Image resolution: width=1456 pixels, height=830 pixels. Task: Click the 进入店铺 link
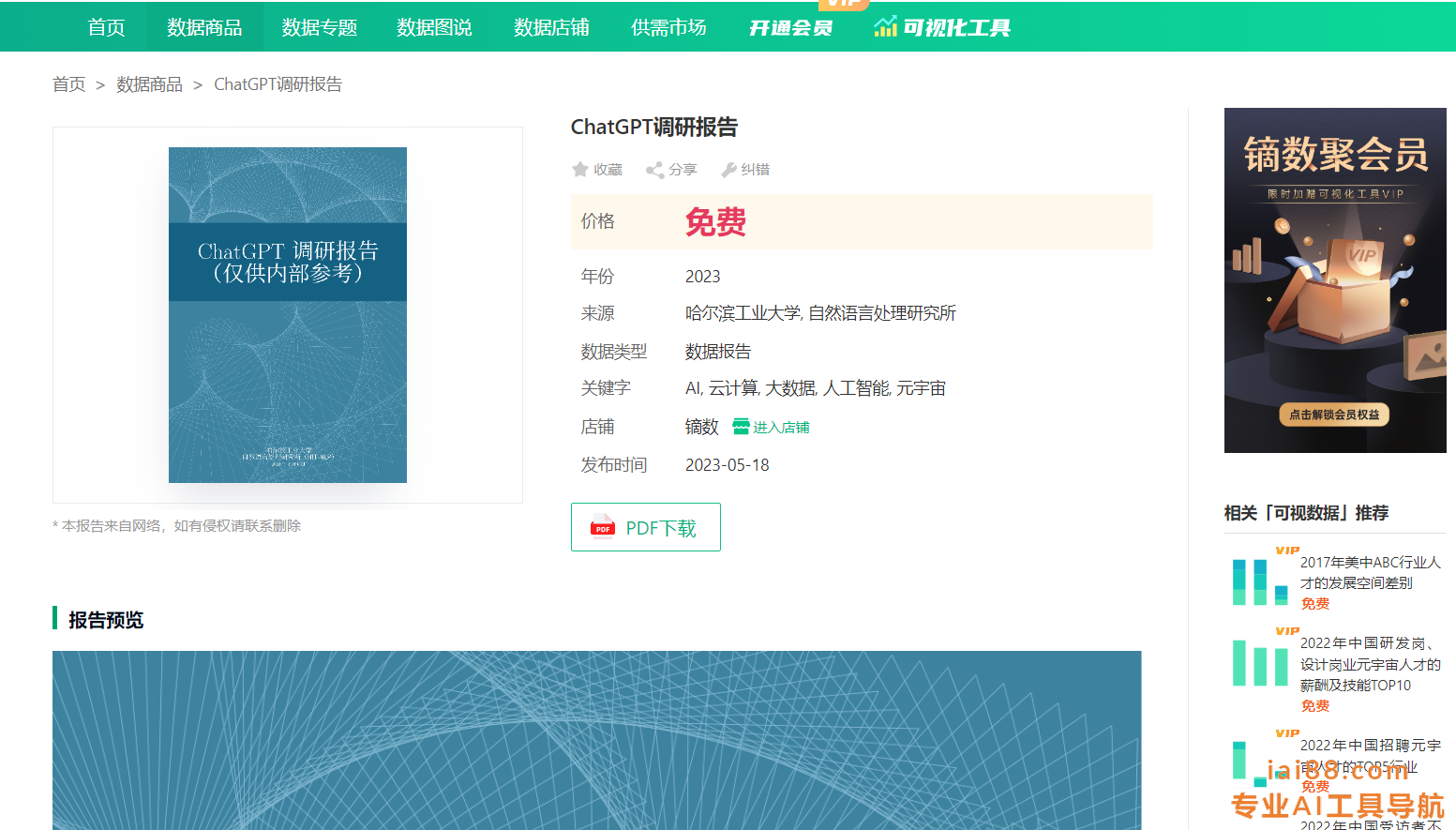(x=781, y=428)
